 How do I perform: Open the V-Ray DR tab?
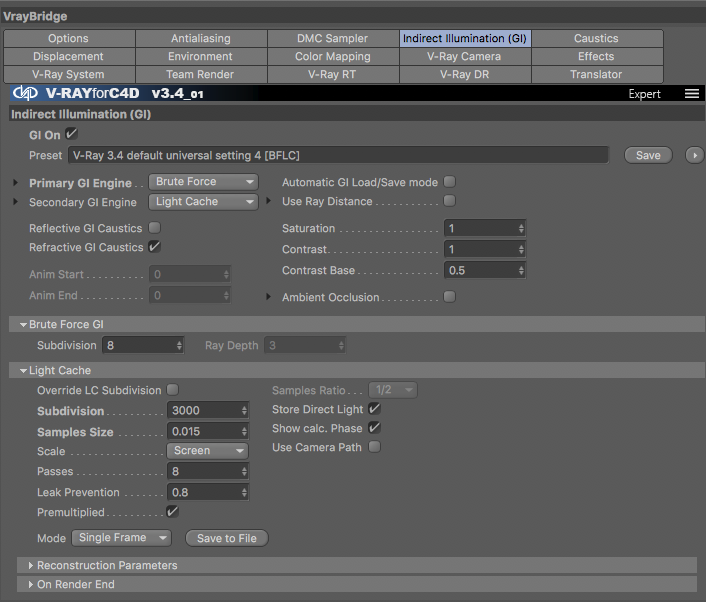click(465, 74)
